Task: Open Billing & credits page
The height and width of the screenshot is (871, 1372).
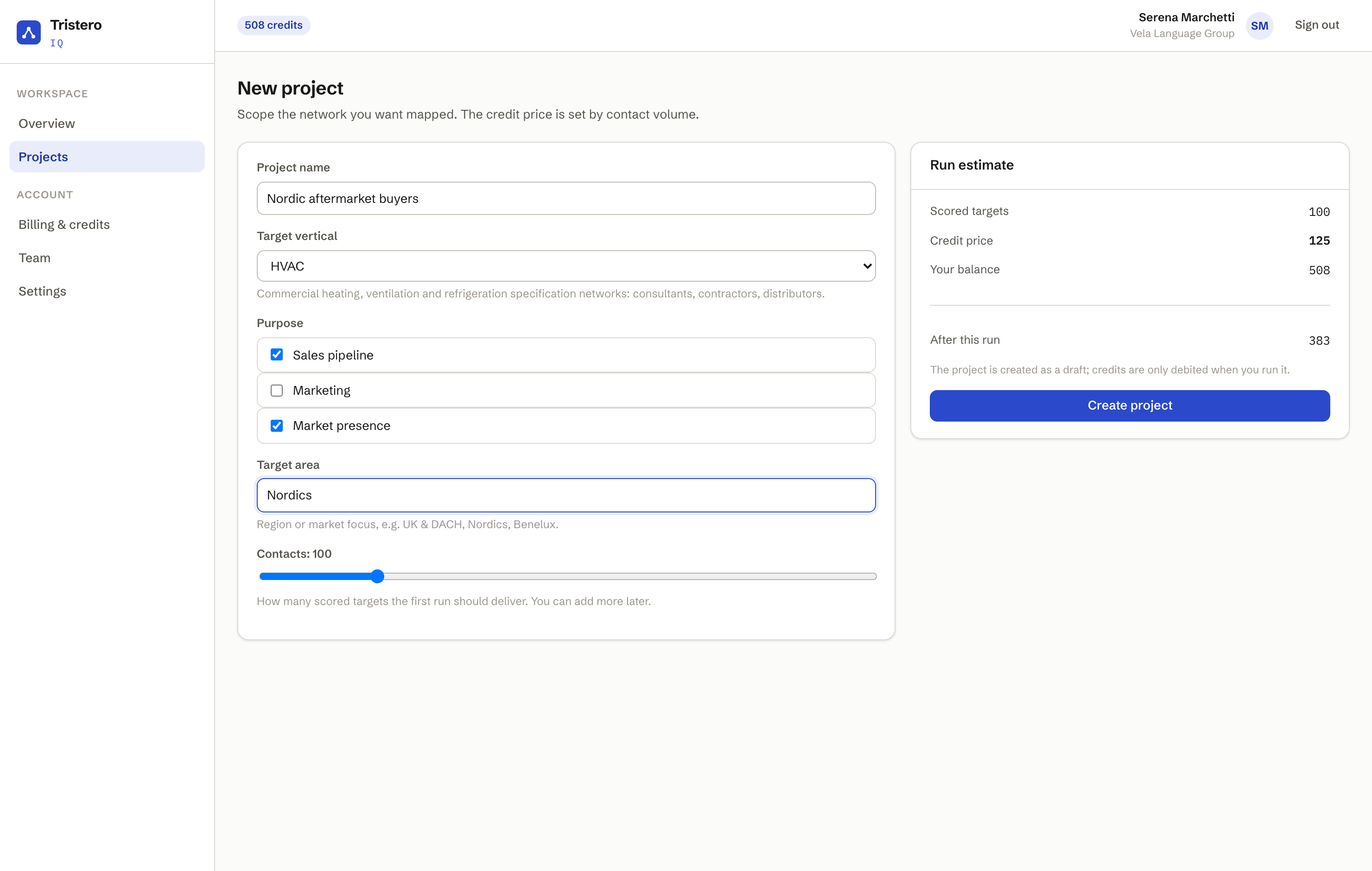Action: 107,224
